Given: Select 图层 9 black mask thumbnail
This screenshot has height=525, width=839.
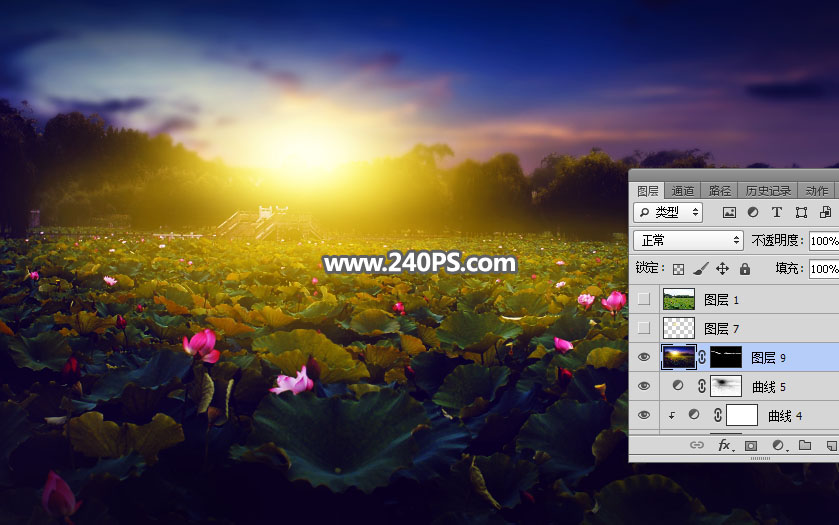Looking at the screenshot, I should [726, 357].
